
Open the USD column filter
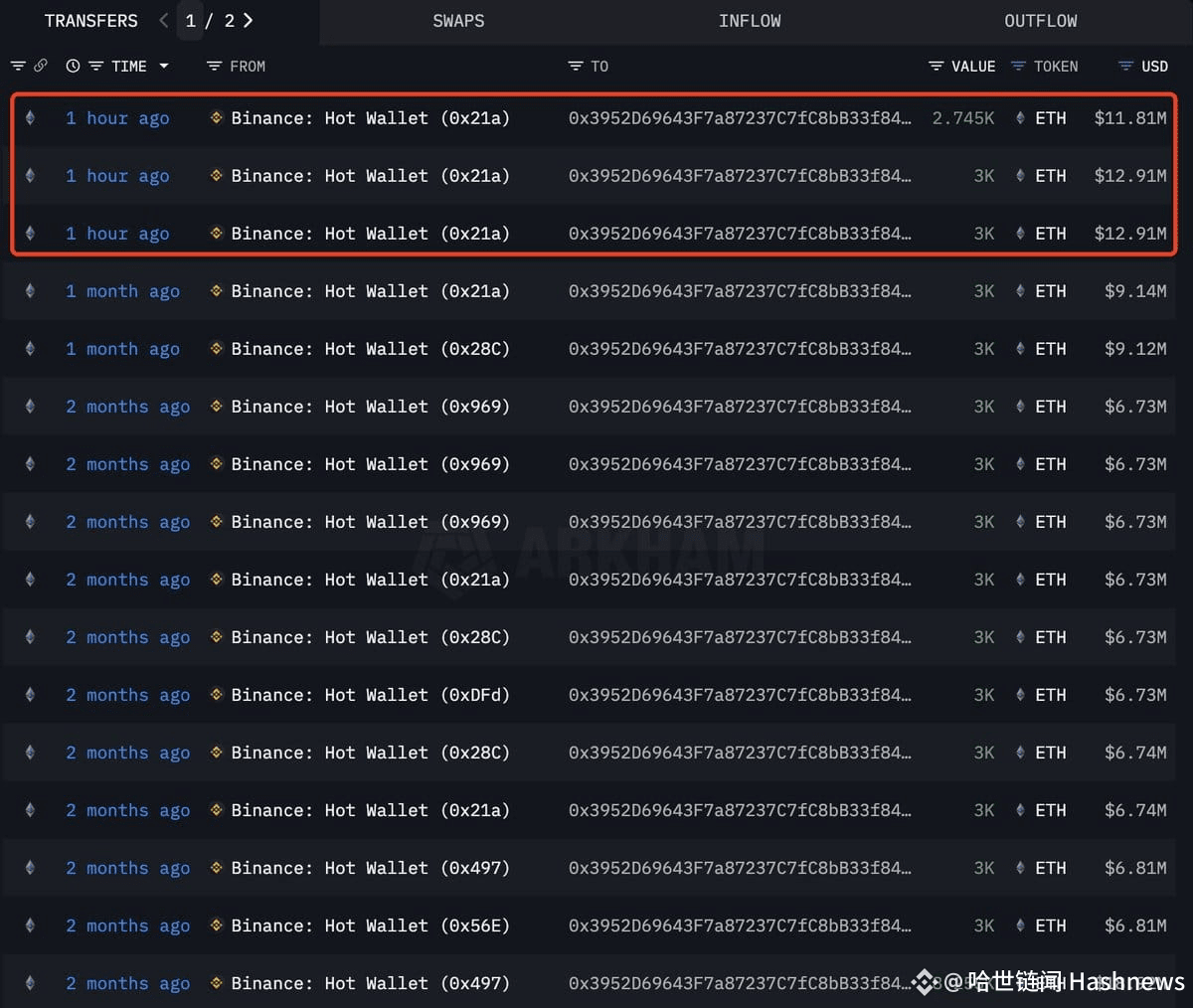click(1125, 67)
